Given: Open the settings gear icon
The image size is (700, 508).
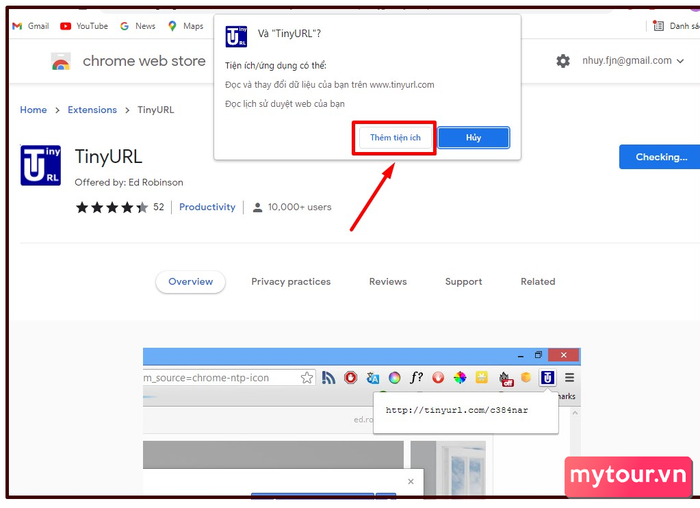Looking at the screenshot, I should tap(563, 61).
